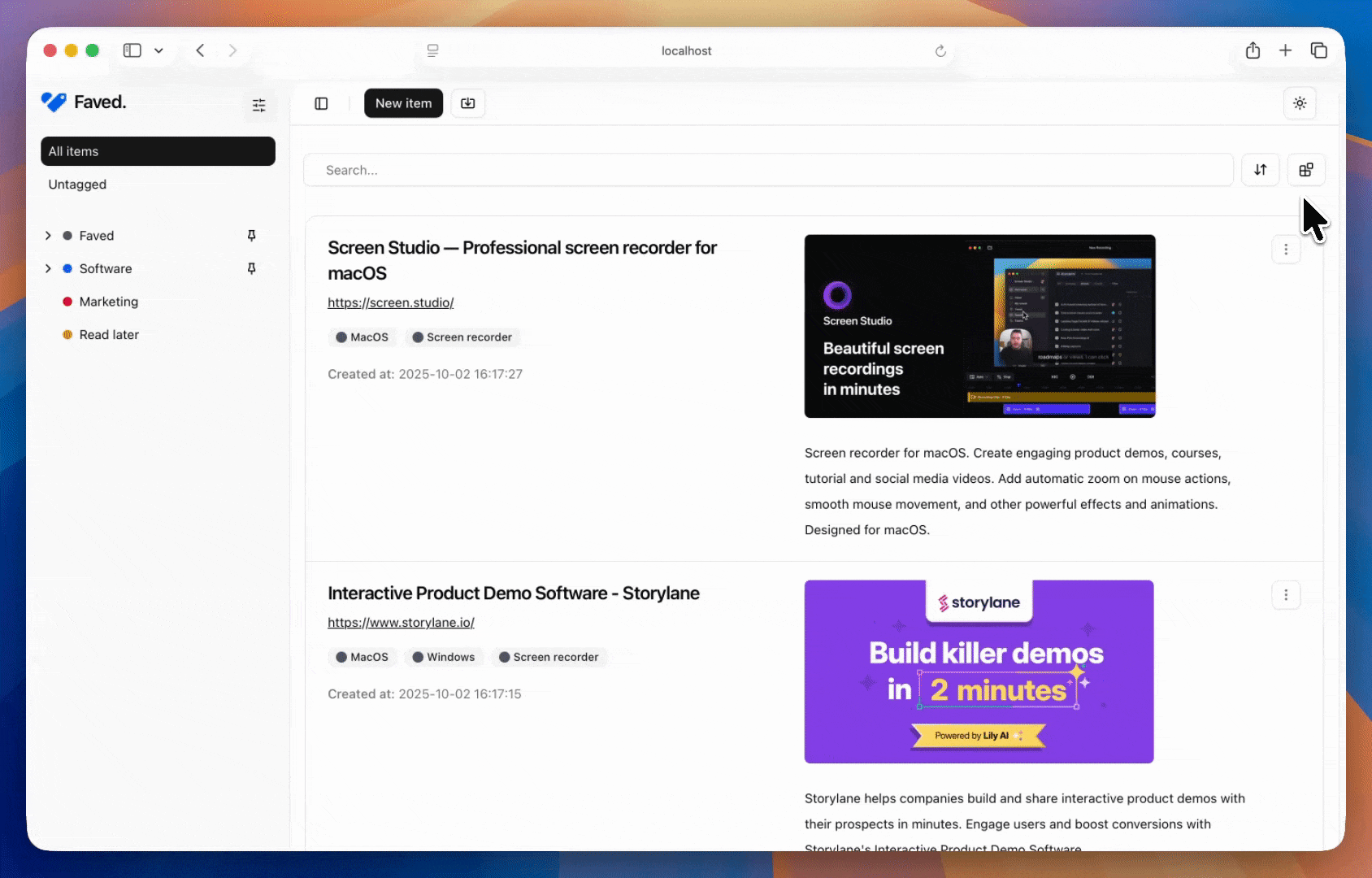This screenshot has width=1372, height=878.
Task: Expand the Software tag tree
Action: pyautogui.click(x=48, y=269)
